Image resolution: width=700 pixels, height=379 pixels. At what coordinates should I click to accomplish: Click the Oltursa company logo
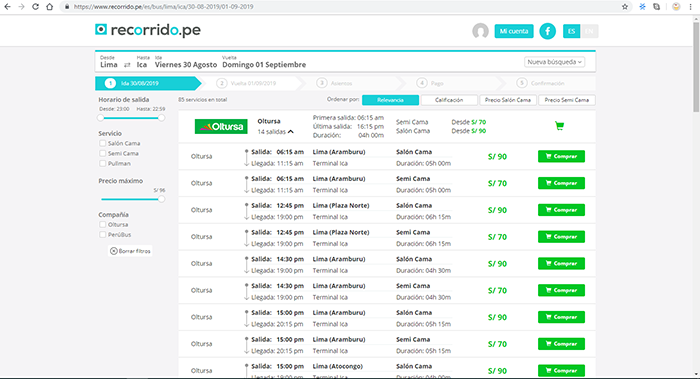point(221,126)
